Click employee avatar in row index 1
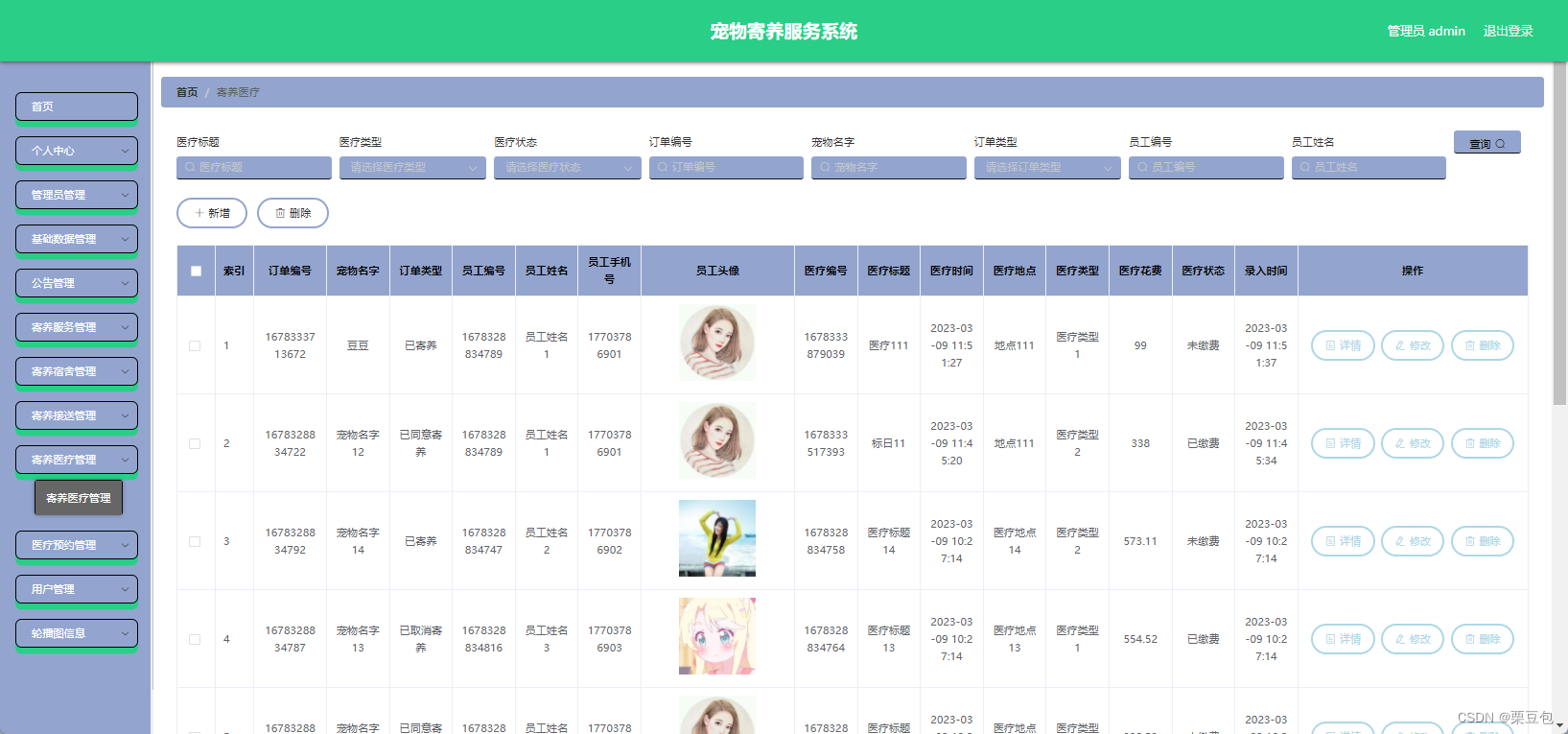 (717, 343)
